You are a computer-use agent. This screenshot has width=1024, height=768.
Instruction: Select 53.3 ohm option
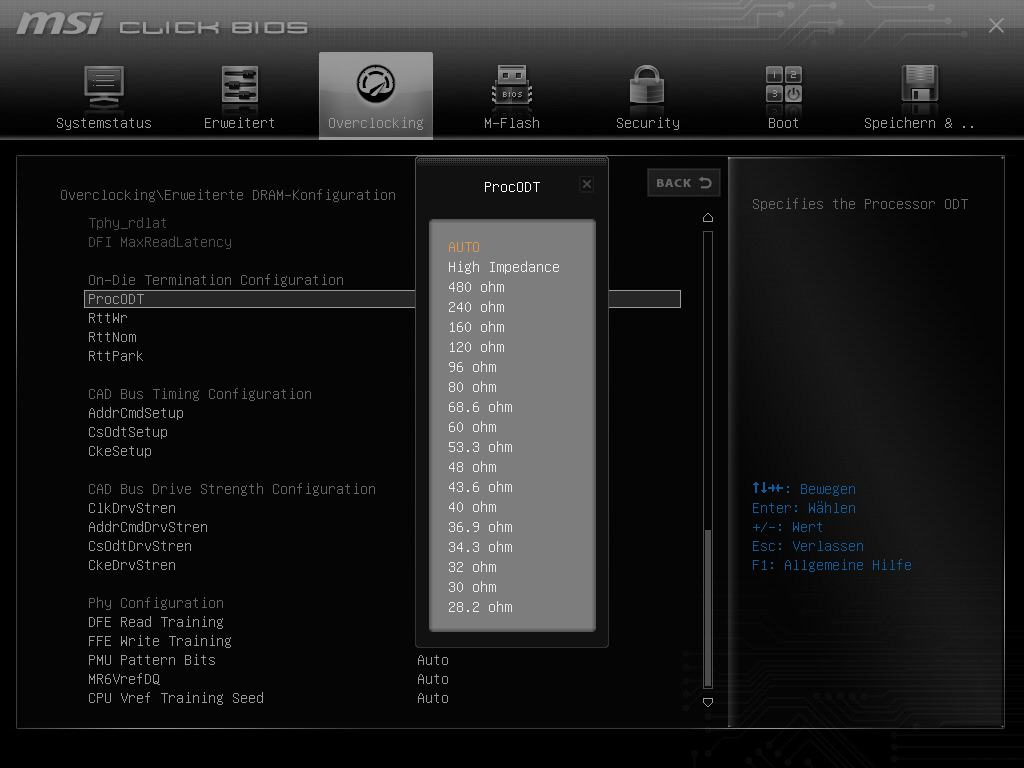[x=480, y=447]
